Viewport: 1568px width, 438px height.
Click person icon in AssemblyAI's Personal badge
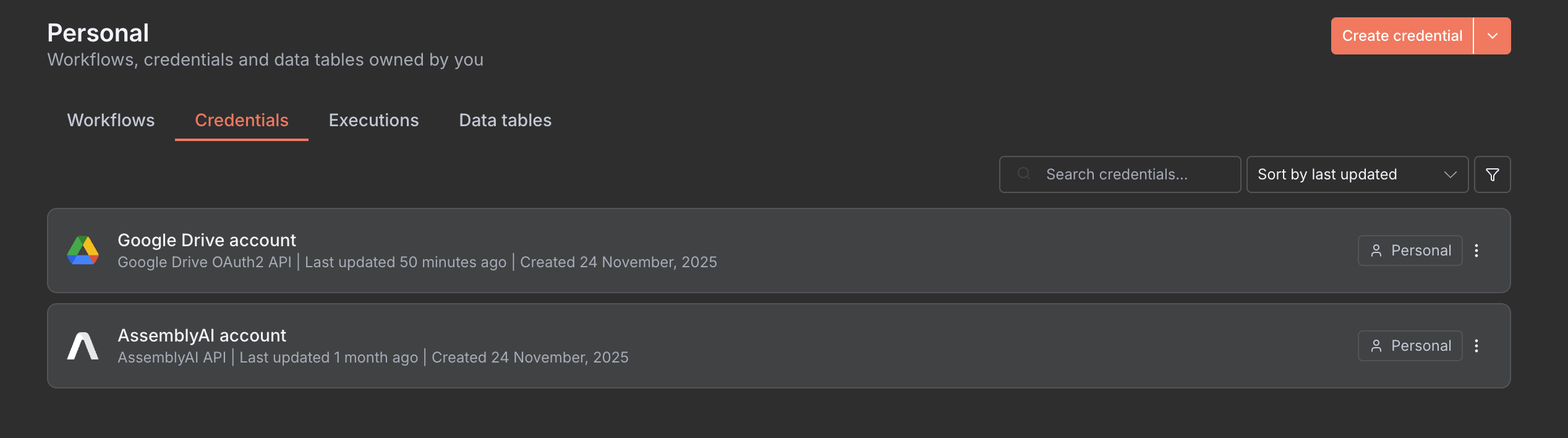tap(1376, 346)
